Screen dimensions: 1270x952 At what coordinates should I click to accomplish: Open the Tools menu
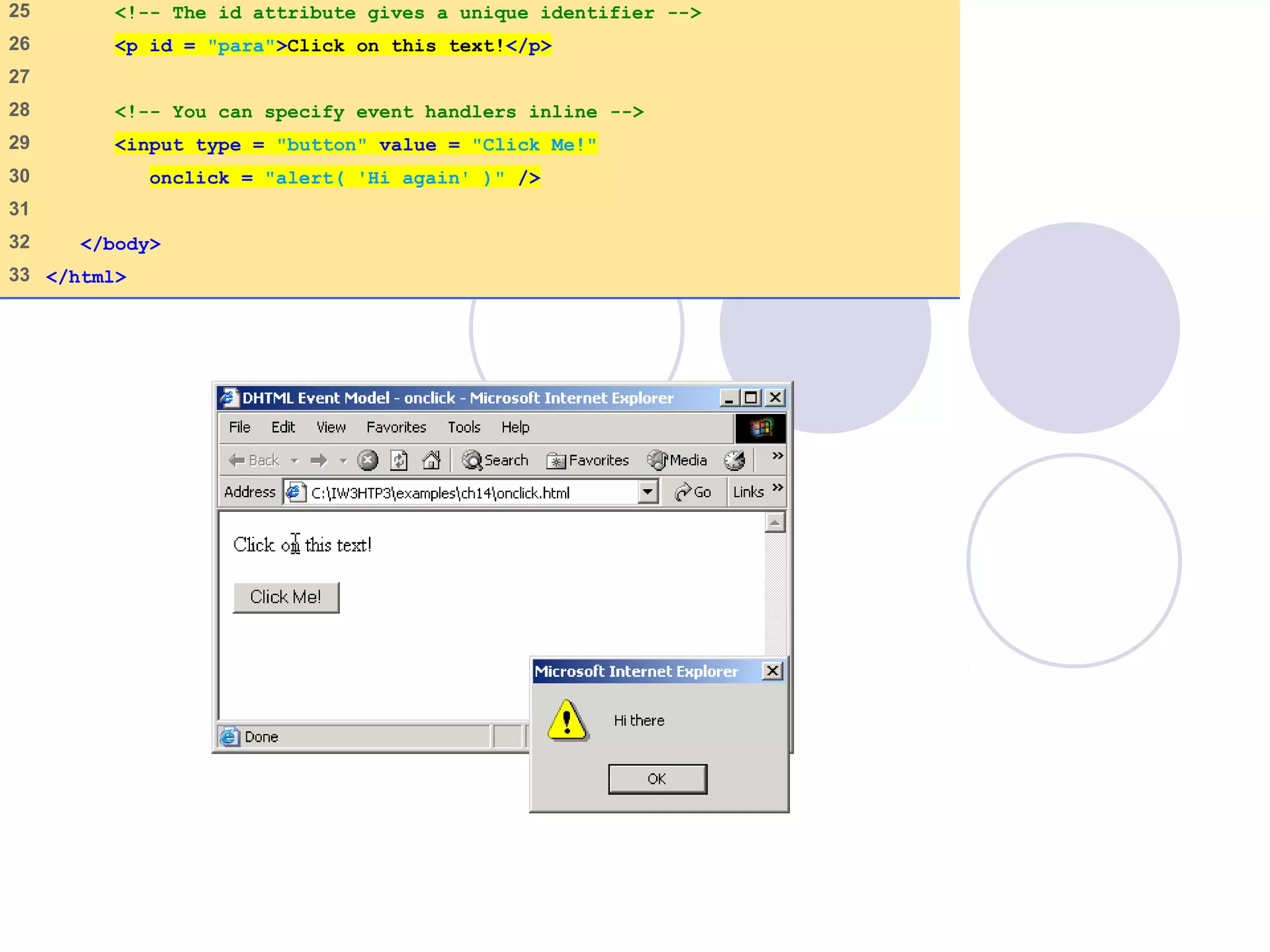click(x=464, y=428)
